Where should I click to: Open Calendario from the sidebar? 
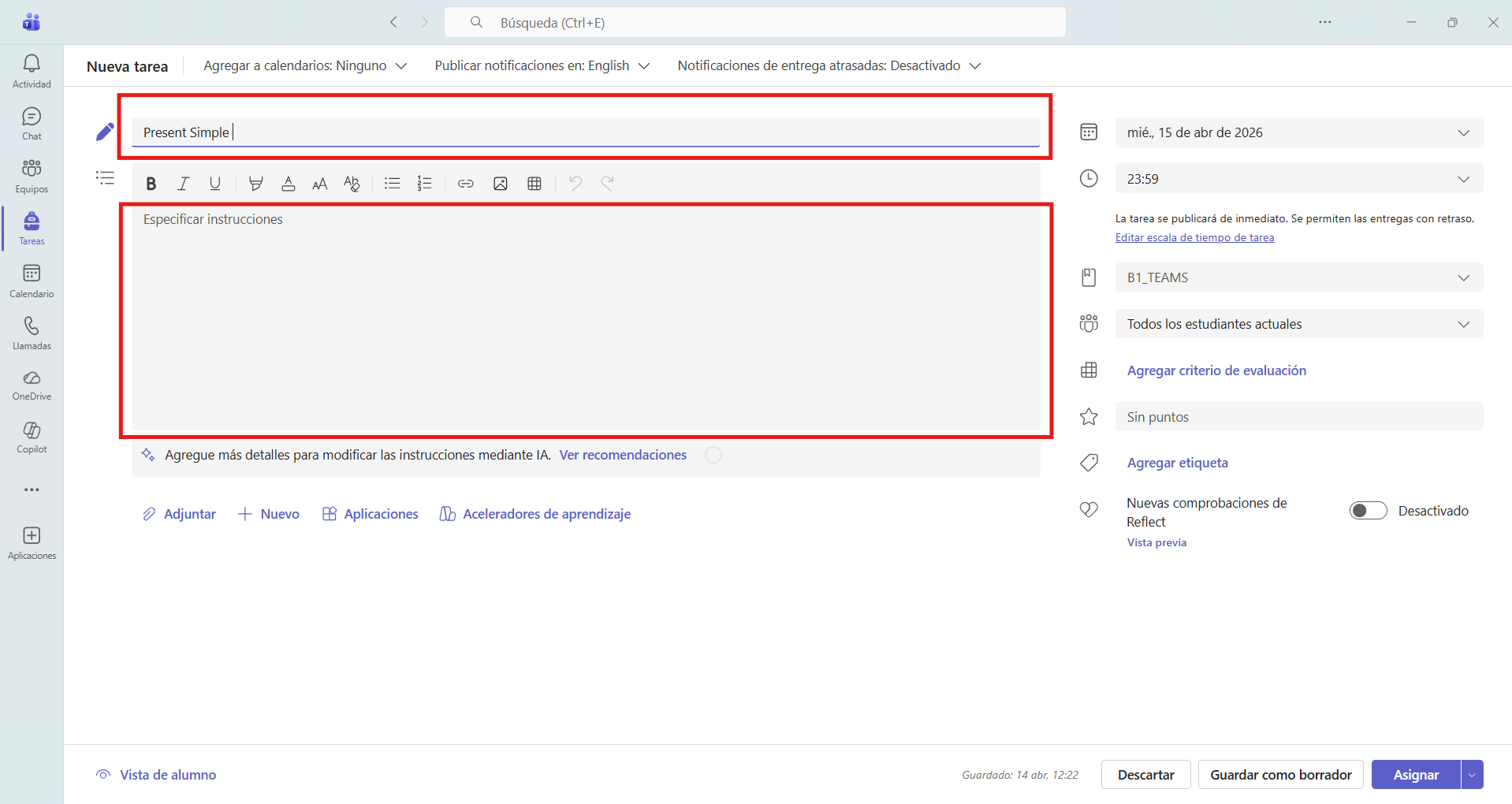(32, 281)
